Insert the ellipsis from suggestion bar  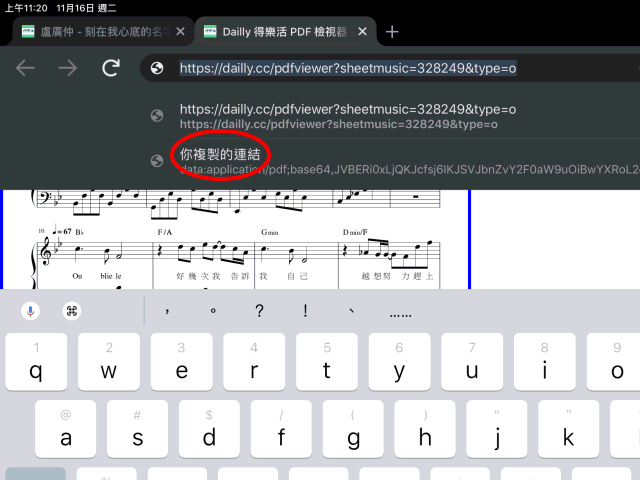click(x=400, y=311)
